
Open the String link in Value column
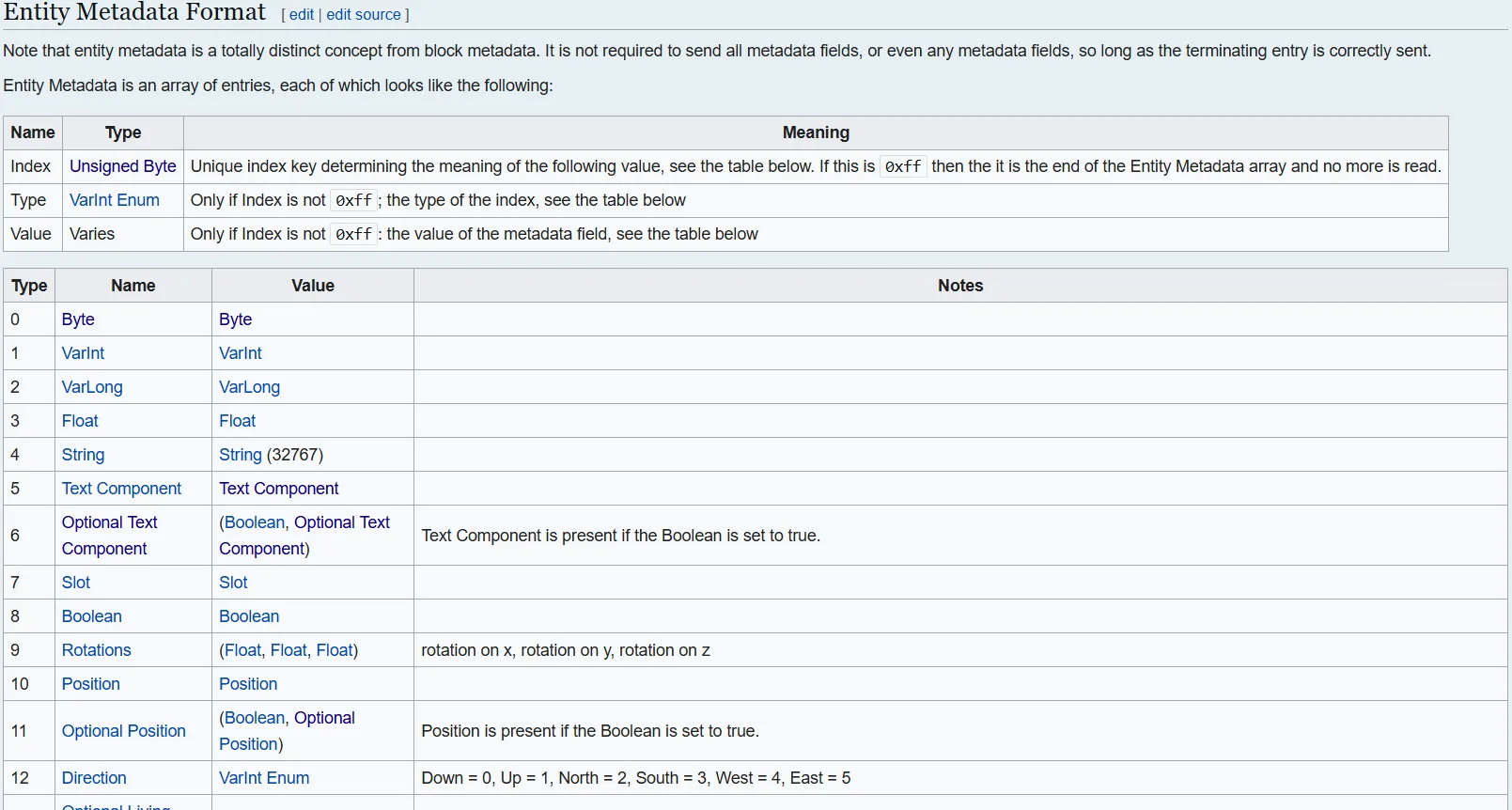pyautogui.click(x=240, y=455)
